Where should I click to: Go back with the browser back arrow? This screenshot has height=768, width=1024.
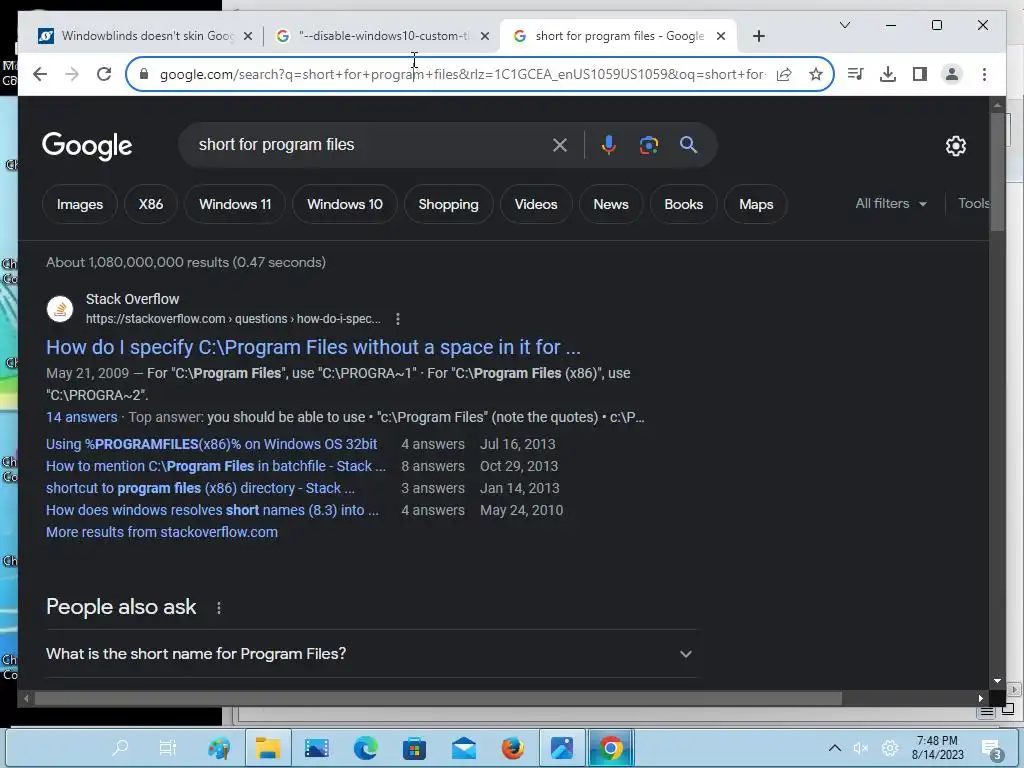click(x=40, y=74)
